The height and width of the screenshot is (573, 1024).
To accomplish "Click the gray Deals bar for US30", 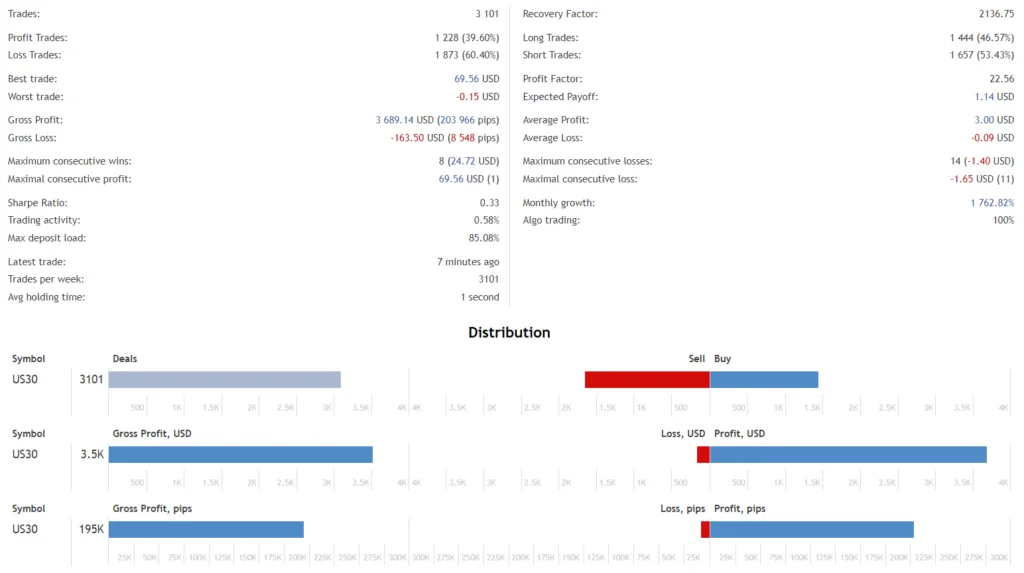I will pos(225,380).
